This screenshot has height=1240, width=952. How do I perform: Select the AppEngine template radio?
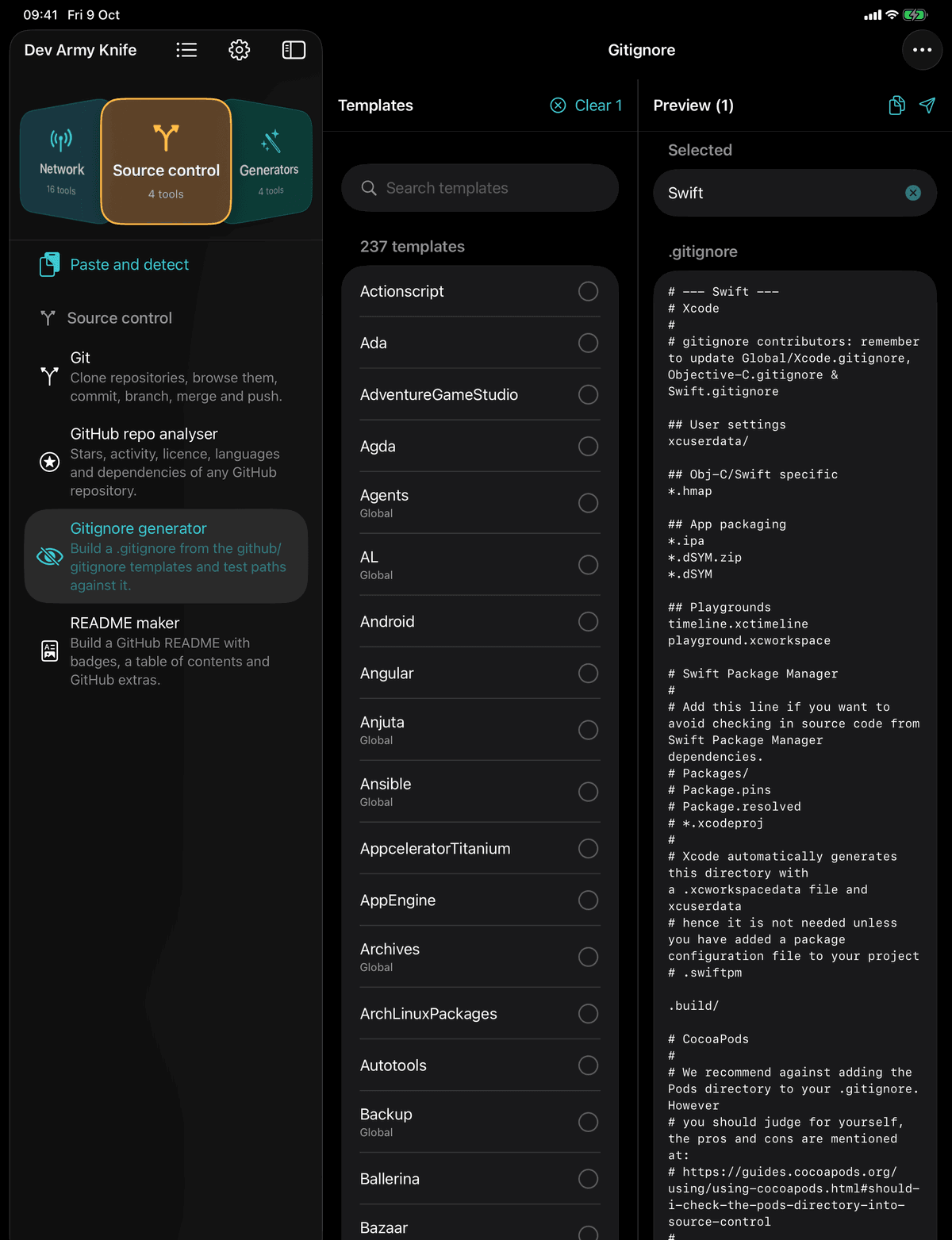[x=588, y=900]
